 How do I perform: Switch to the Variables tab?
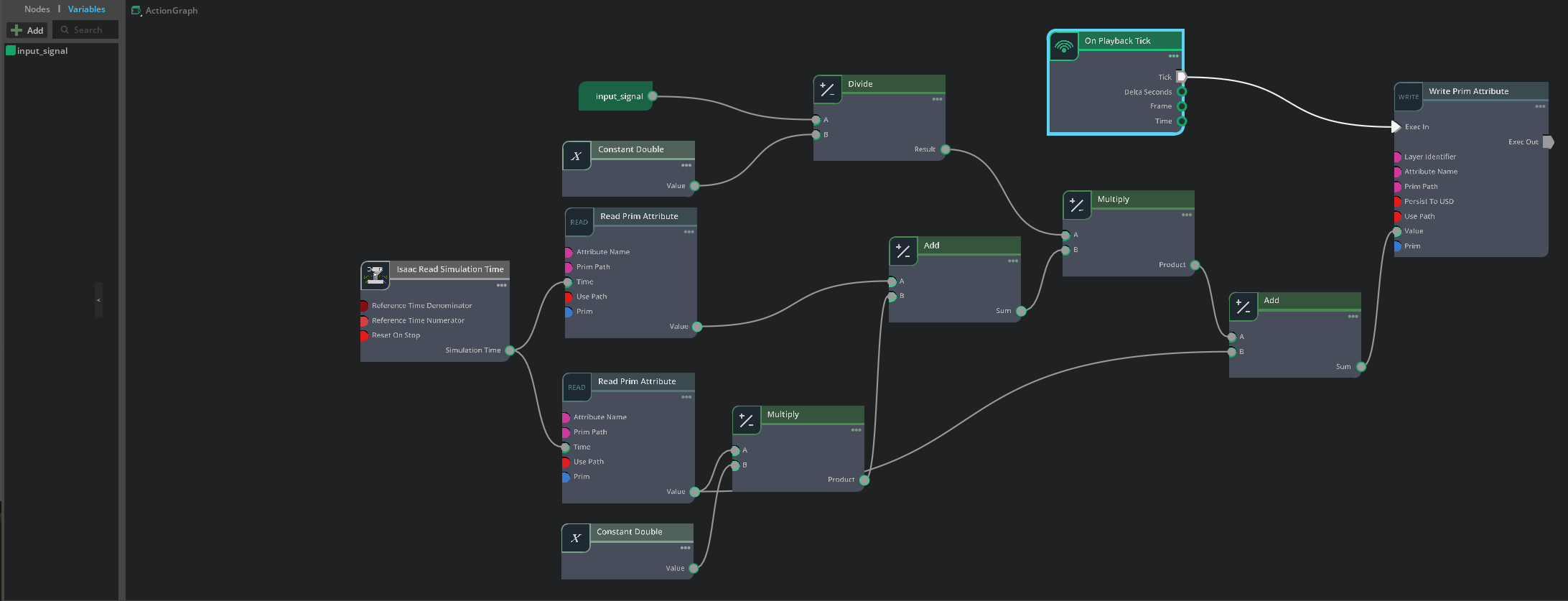click(x=86, y=9)
